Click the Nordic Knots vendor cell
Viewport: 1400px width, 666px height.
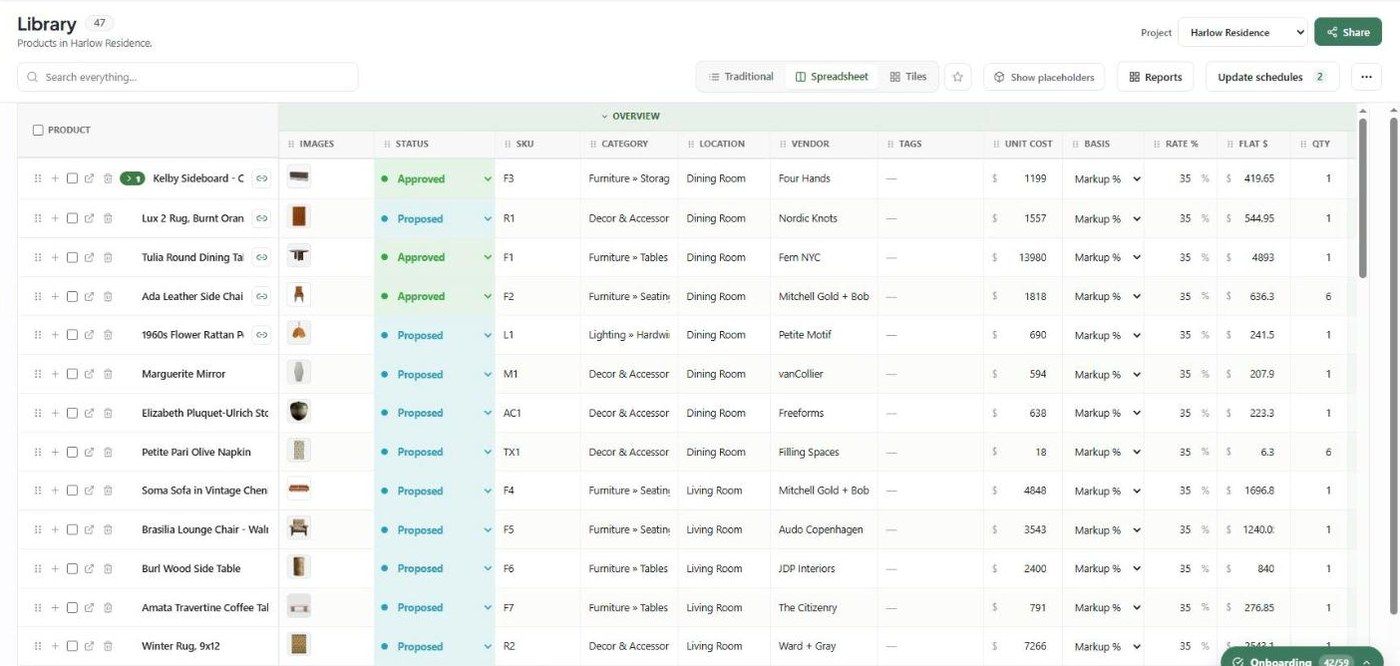click(824, 218)
